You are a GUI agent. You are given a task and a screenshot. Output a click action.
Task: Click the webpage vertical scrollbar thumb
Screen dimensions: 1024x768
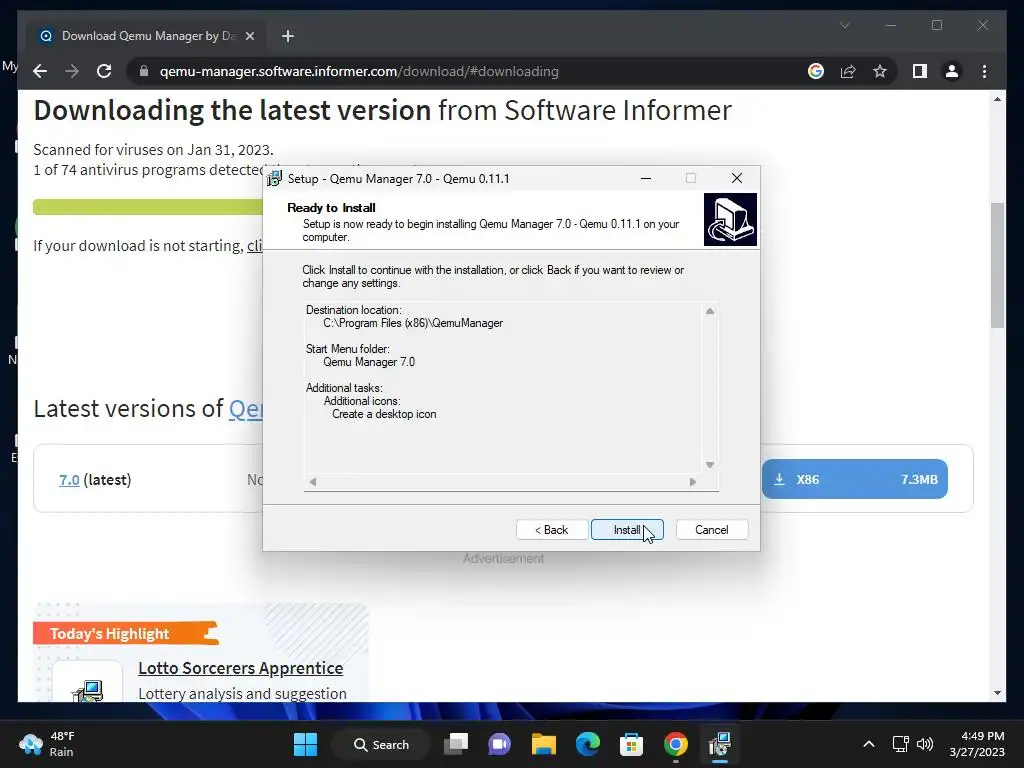click(x=997, y=264)
